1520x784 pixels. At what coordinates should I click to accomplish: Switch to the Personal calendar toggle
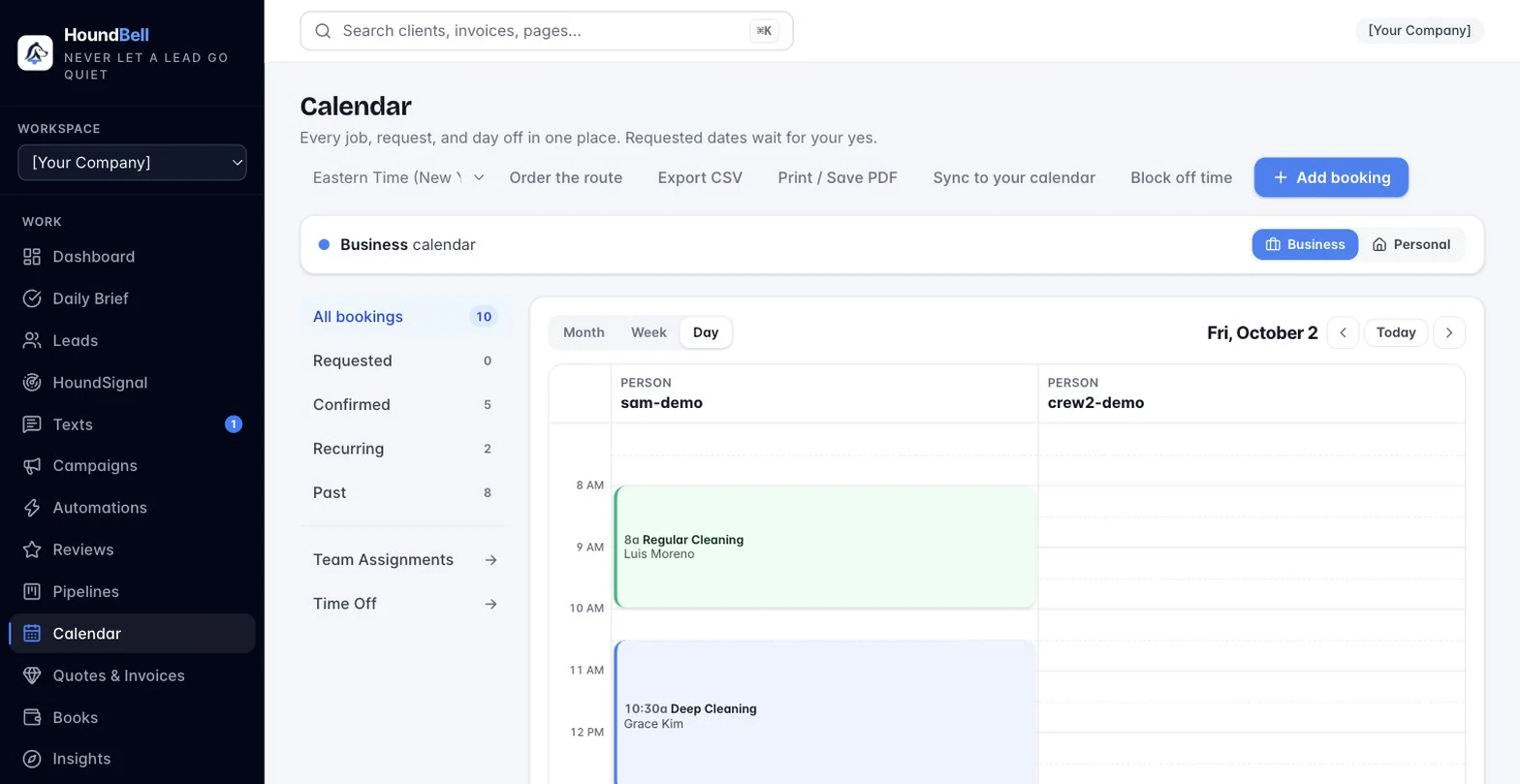click(x=1411, y=244)
